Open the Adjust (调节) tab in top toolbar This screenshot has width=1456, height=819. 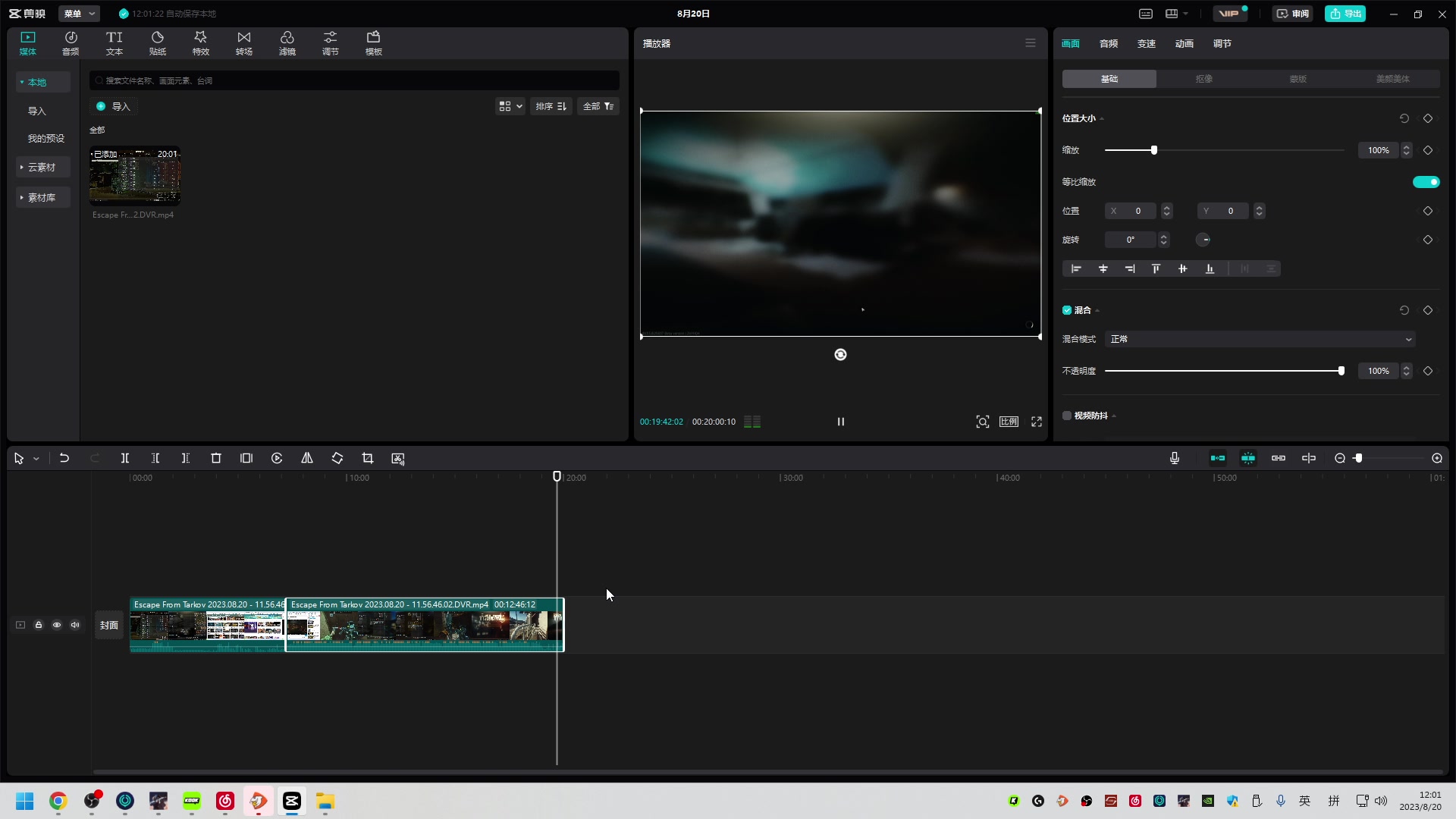331,43
